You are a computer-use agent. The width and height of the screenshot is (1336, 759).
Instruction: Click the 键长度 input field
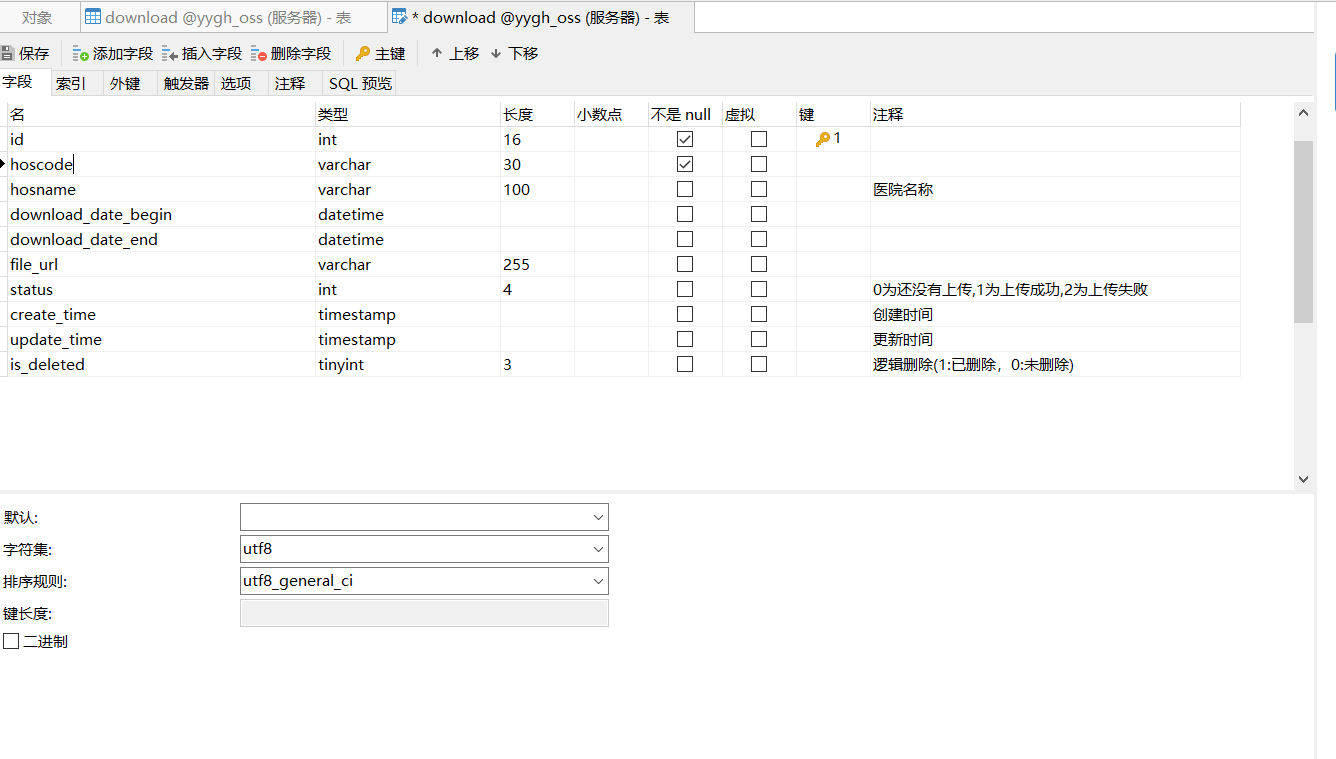tap(424, 613)
